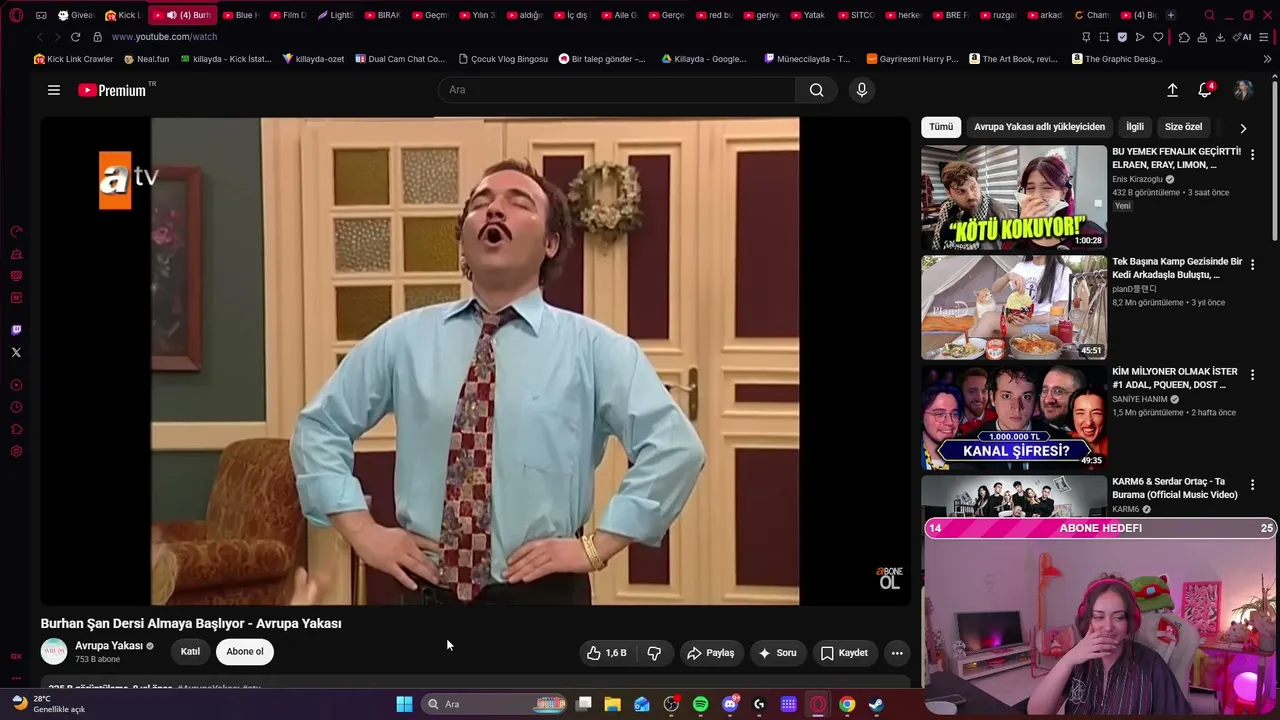Switch to the Kick browser tab
Screen dimensions: 1280x720
tap(124, 15)
